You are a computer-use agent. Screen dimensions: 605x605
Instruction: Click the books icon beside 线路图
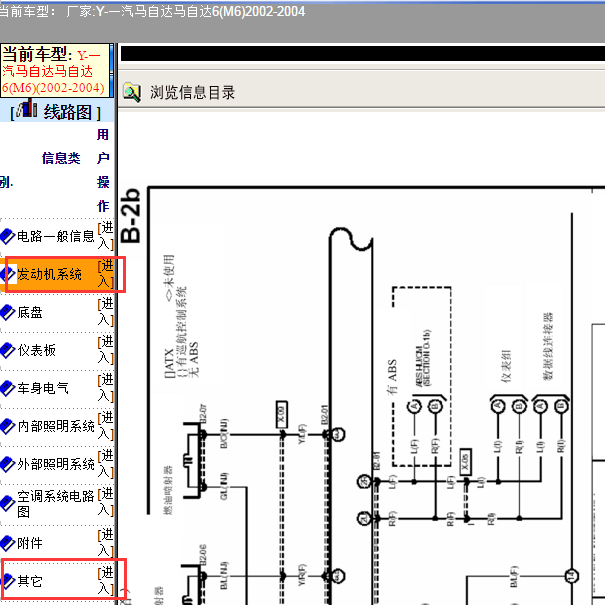click(28, 109)
